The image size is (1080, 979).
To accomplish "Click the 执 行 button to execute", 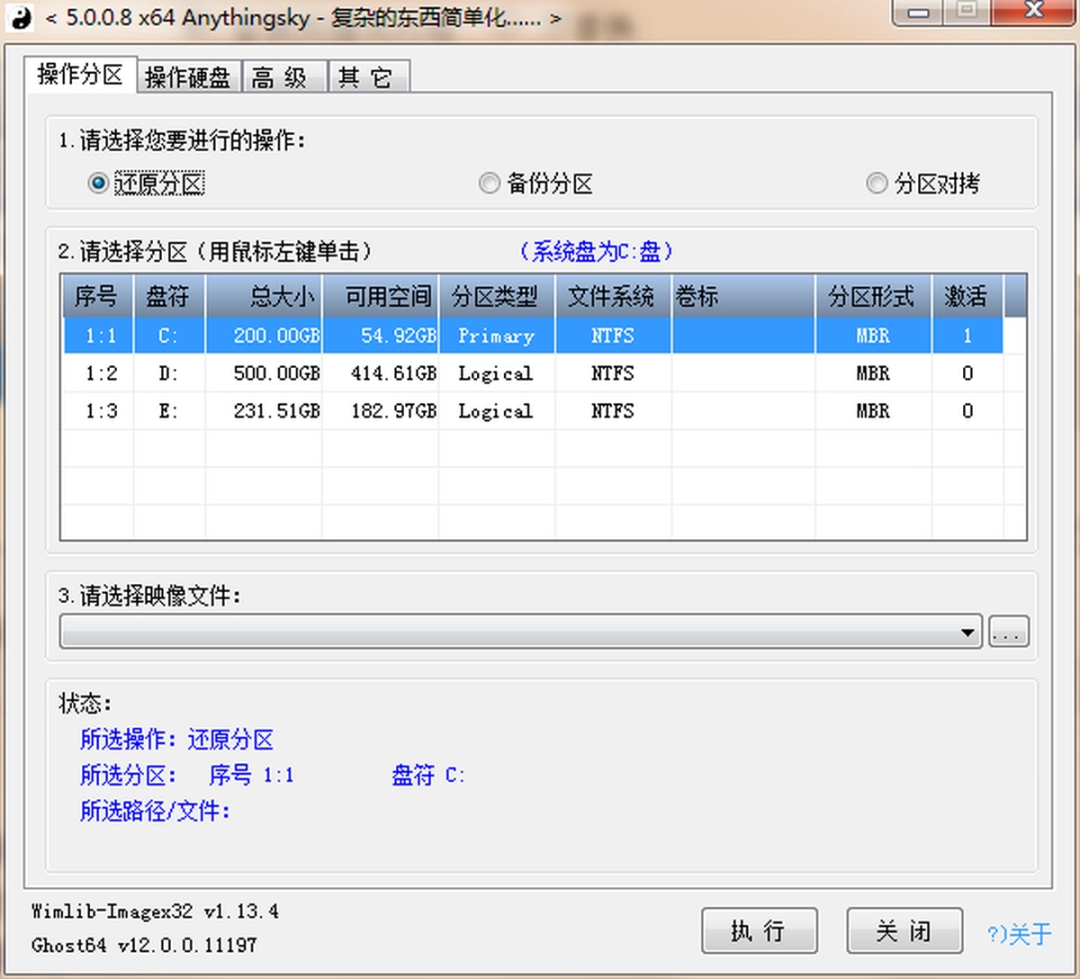I will (x=759, y=930).
